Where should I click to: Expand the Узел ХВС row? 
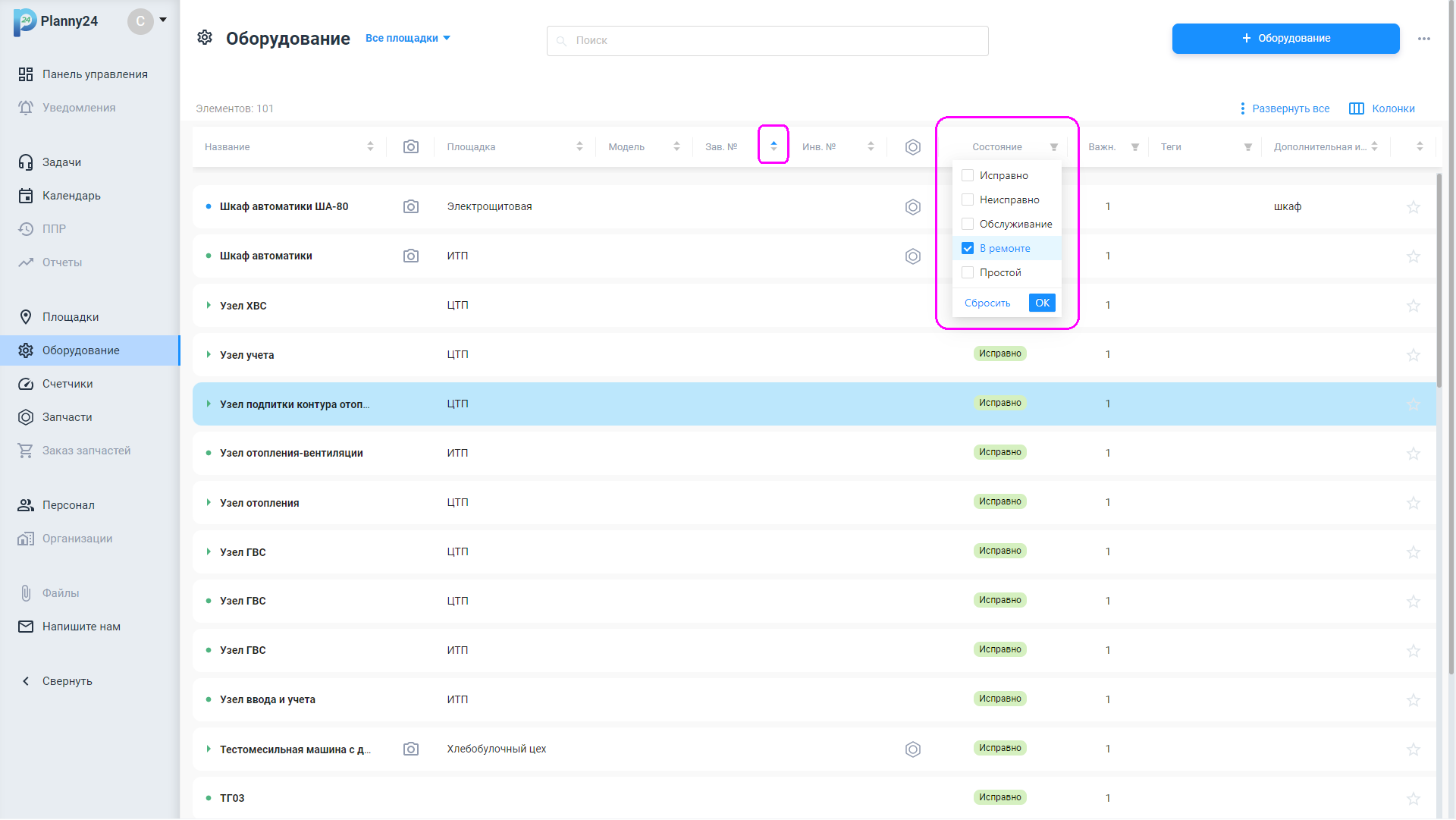click(209, 305)
